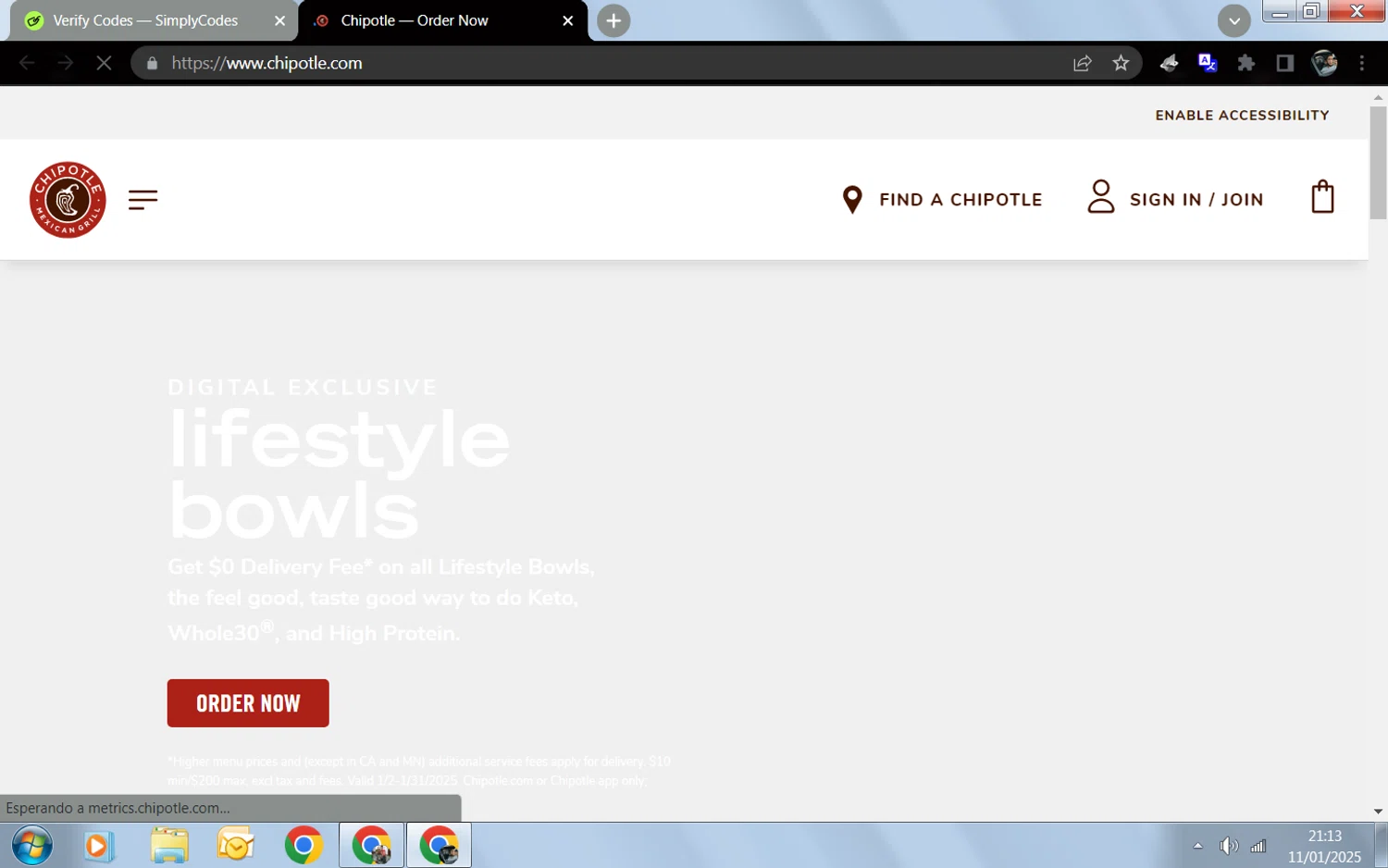Open the Translate extension icon

pyautogui.click(x=1208, y=63)
